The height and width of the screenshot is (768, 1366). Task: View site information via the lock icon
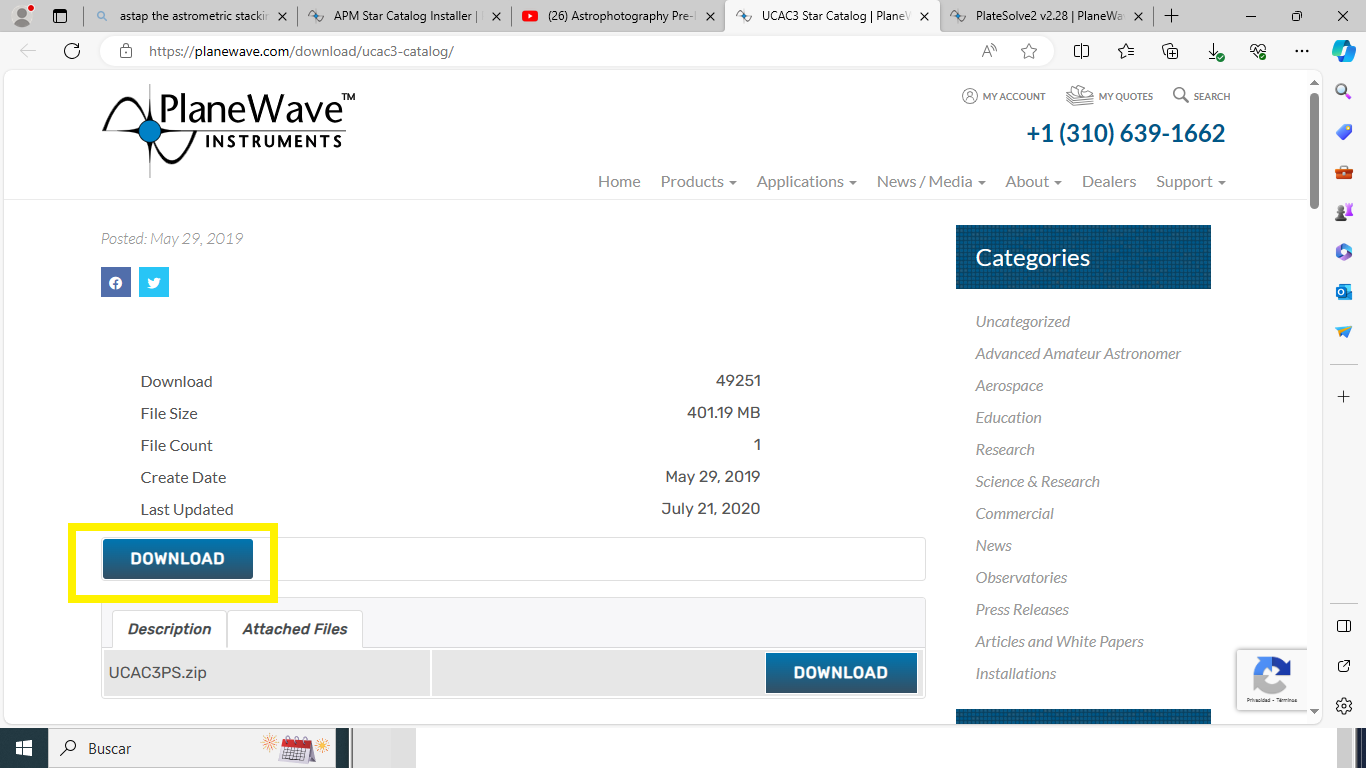click(125, 51)
